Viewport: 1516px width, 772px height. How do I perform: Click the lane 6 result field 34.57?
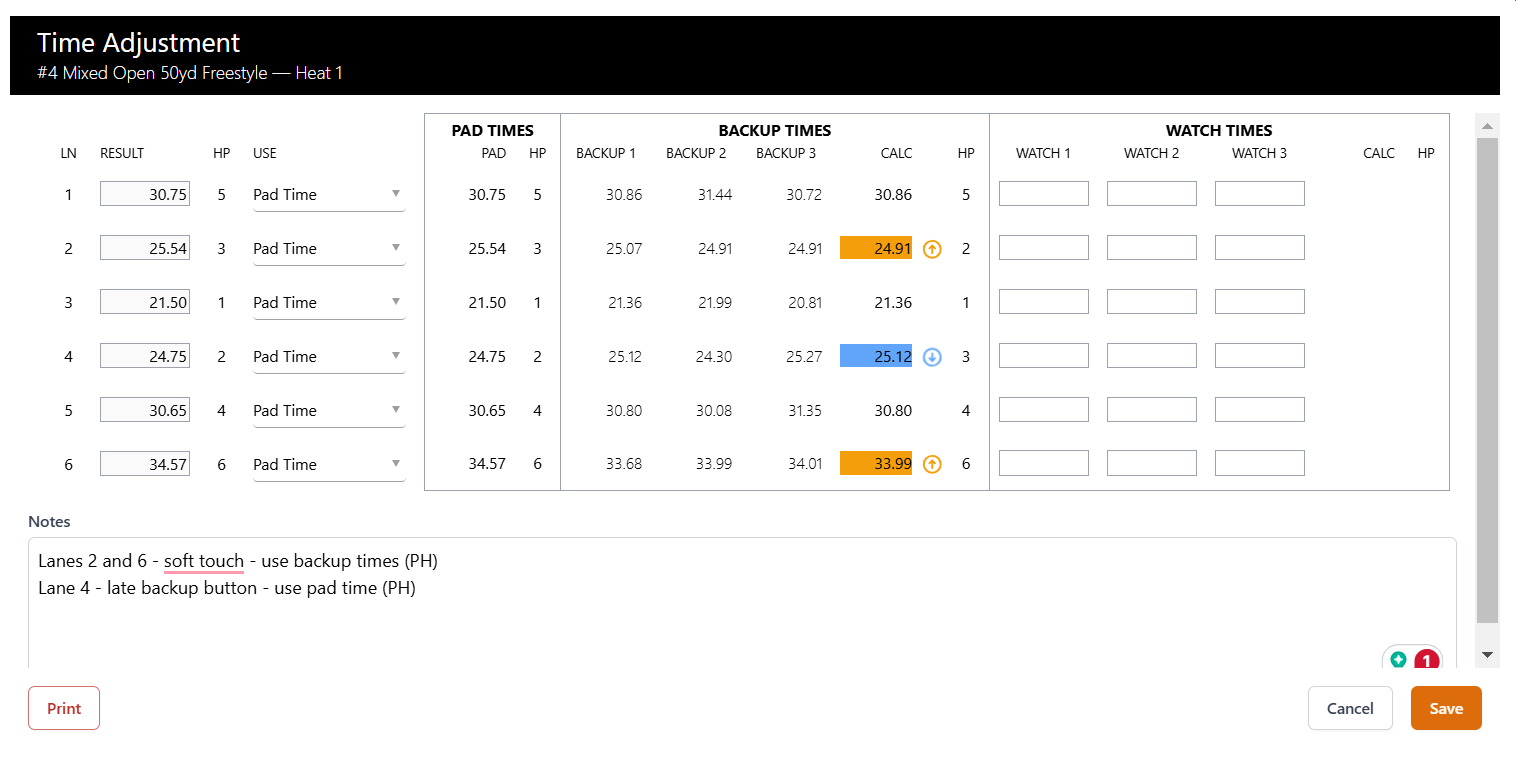pos(145,464)
